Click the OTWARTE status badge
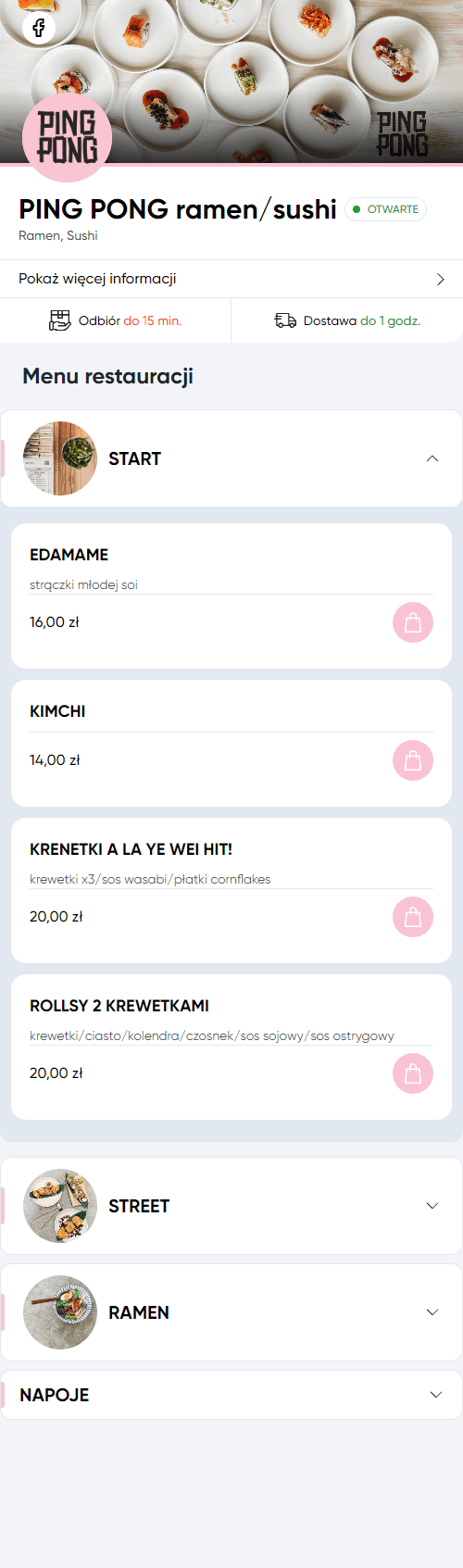 pos(385,209)
